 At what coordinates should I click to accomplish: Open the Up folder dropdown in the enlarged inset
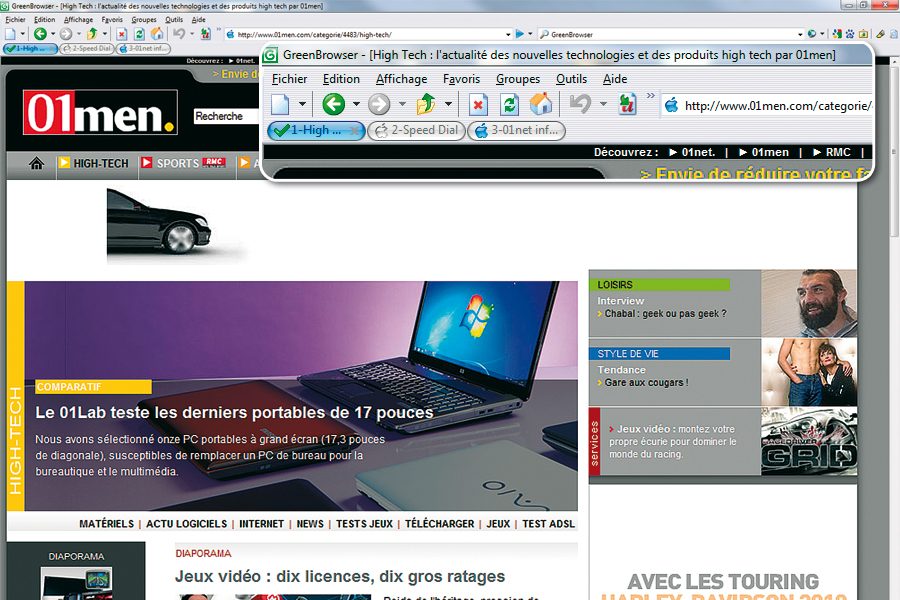(x=448, y=104)
